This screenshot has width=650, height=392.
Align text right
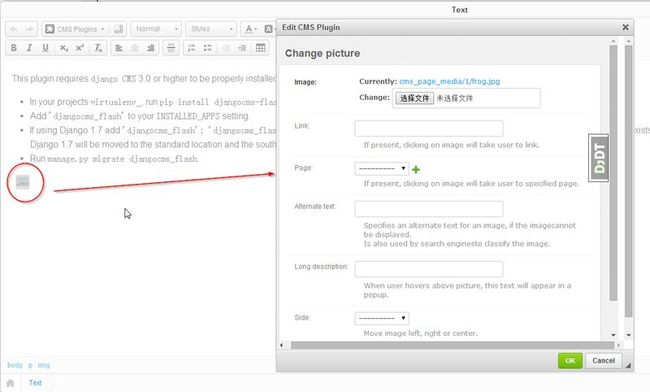150,48
